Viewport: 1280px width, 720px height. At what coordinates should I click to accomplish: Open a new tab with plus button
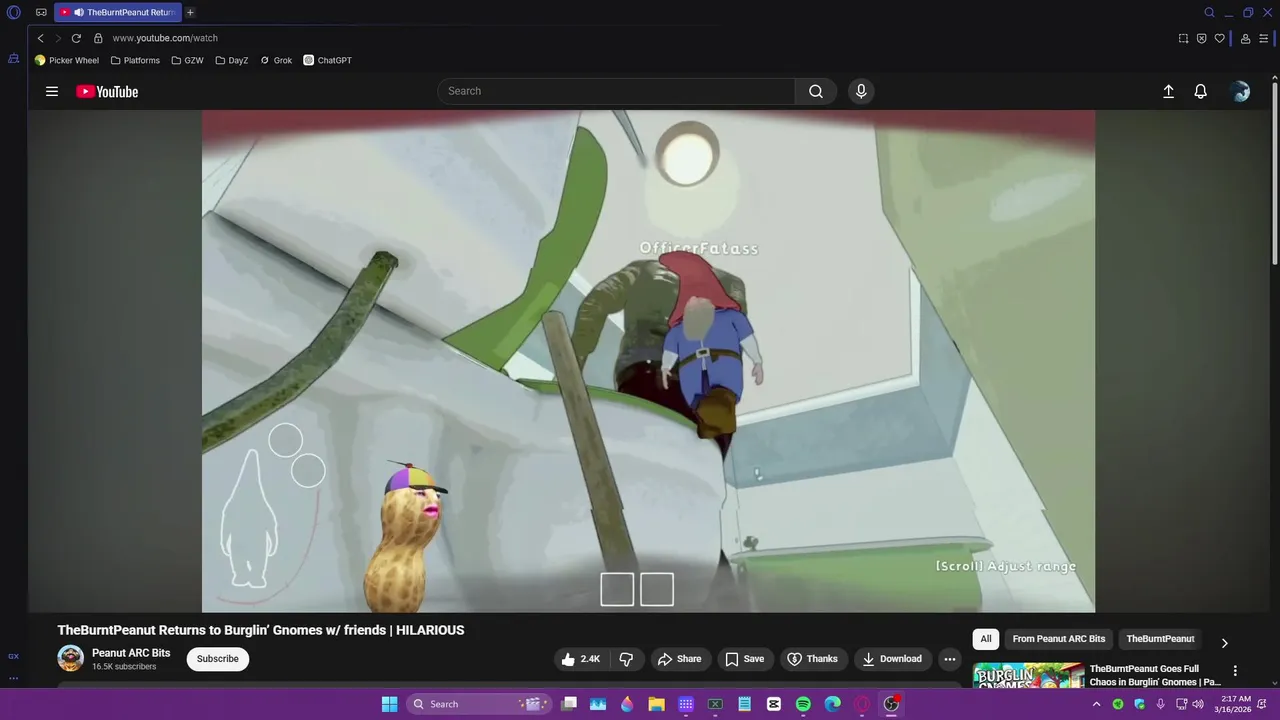[190, 13]
